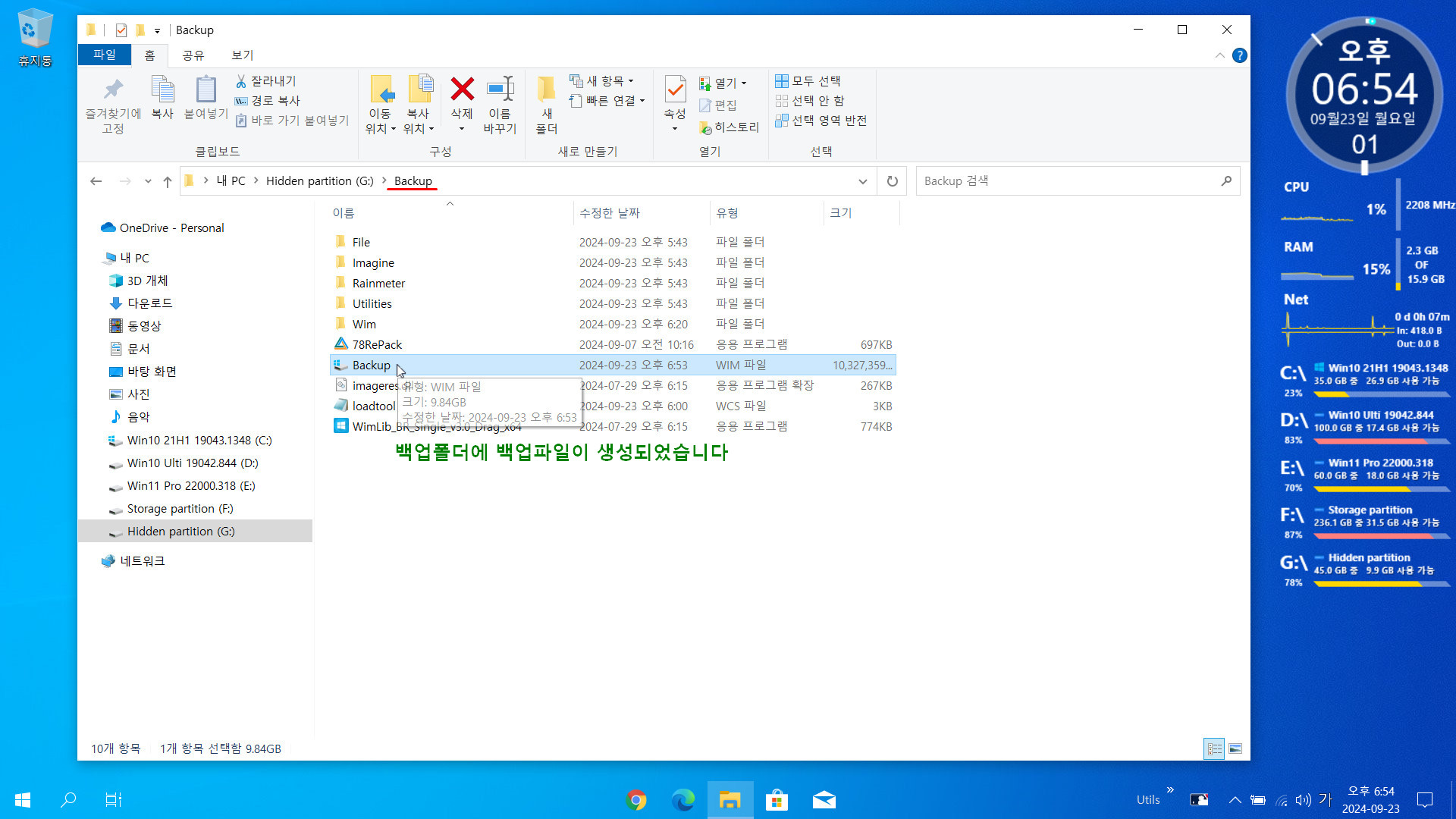Image resolution: width=1456 pixels, height=819 pixels.
Task: Open Mail app from taskbar
Action: pos(824,800)
